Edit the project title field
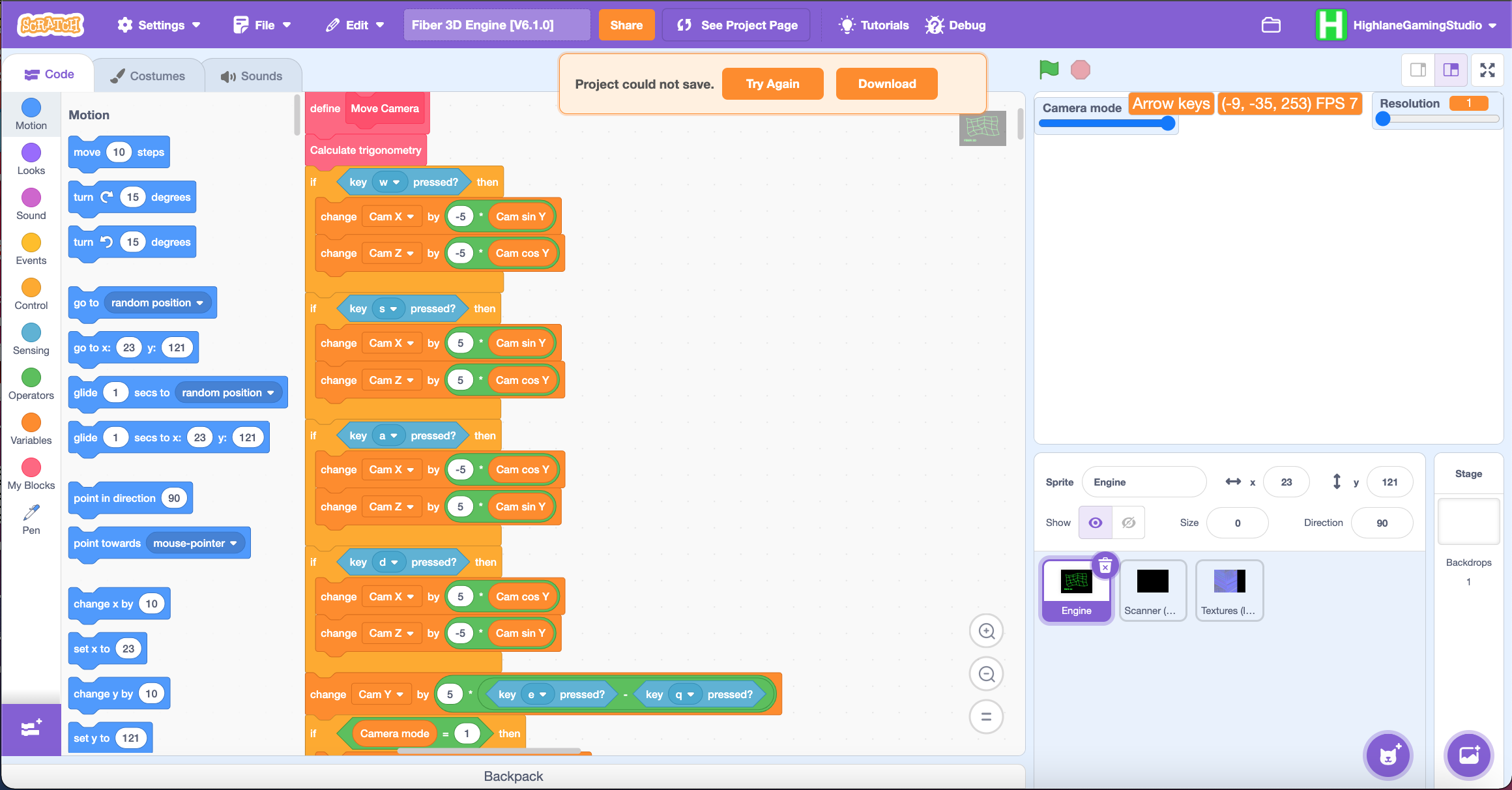Viewport: 1512px width, 790px height. pos(497,25)
